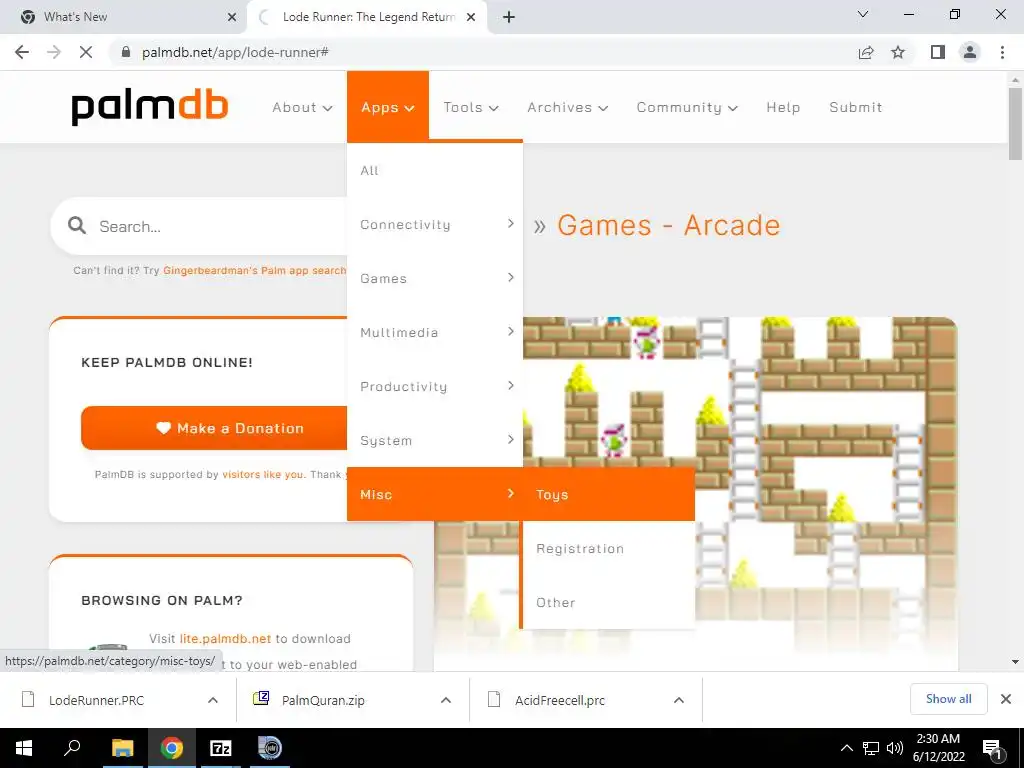Open the About dropdown menu
This screenshot has height=768, width=1024.
point(302,107)
